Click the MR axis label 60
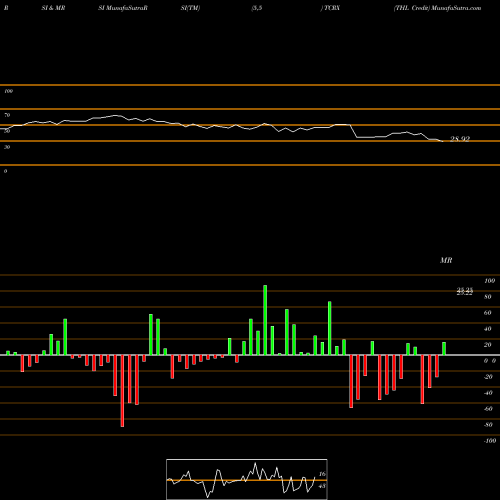This screenshot has width=500, height=500. click(488, 313)
